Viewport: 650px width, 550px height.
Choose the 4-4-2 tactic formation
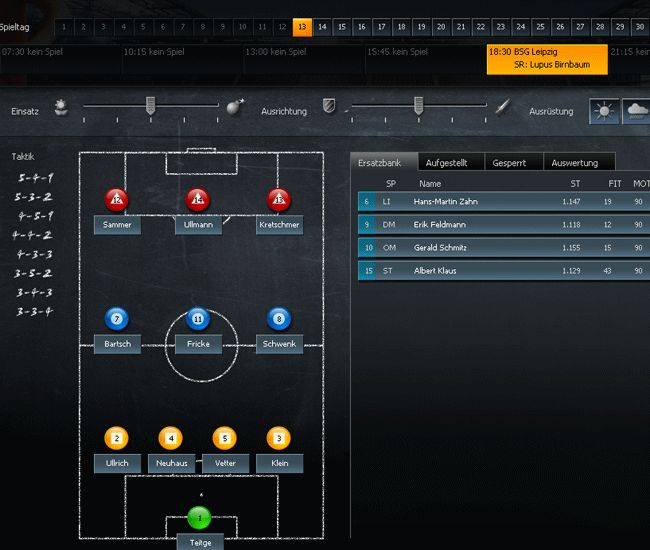33,235
